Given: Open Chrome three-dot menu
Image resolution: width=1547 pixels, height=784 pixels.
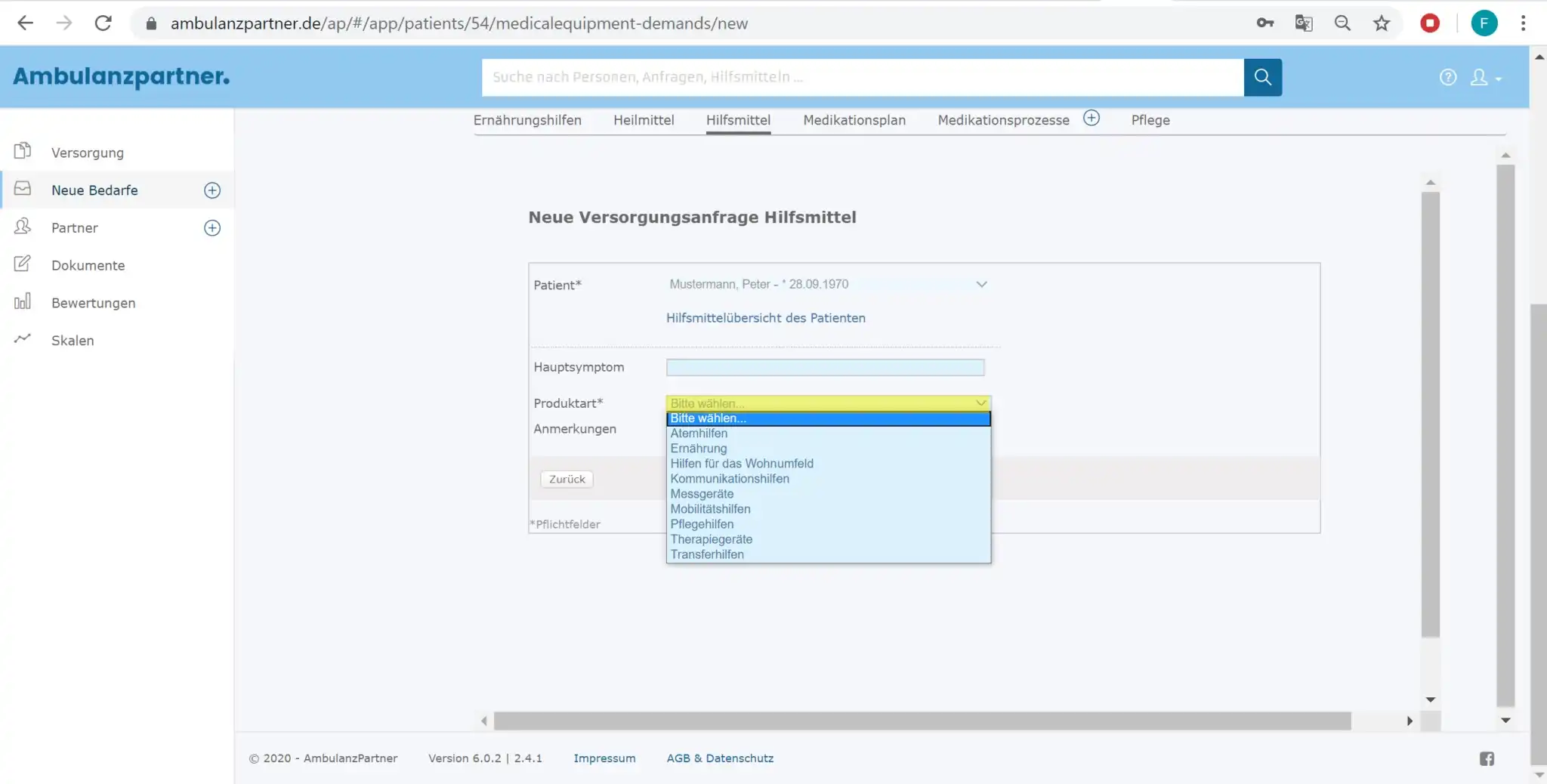Looking at the screenshot, I should (x=1523, y=23).
